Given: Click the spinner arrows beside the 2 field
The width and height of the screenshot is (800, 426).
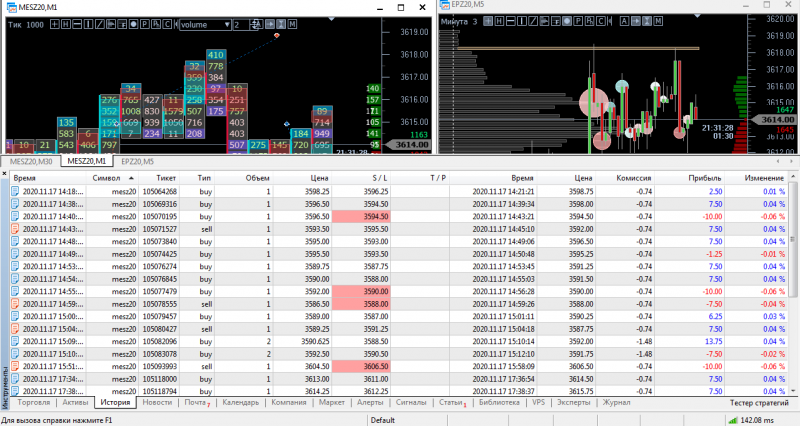Looking at the screenshot, I should (x=255, y=24).
